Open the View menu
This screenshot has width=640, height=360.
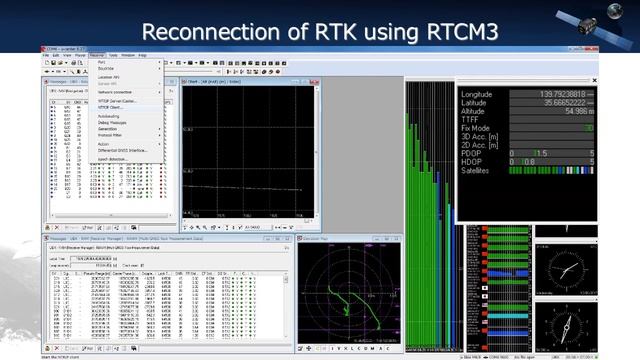tap(67, 55)
